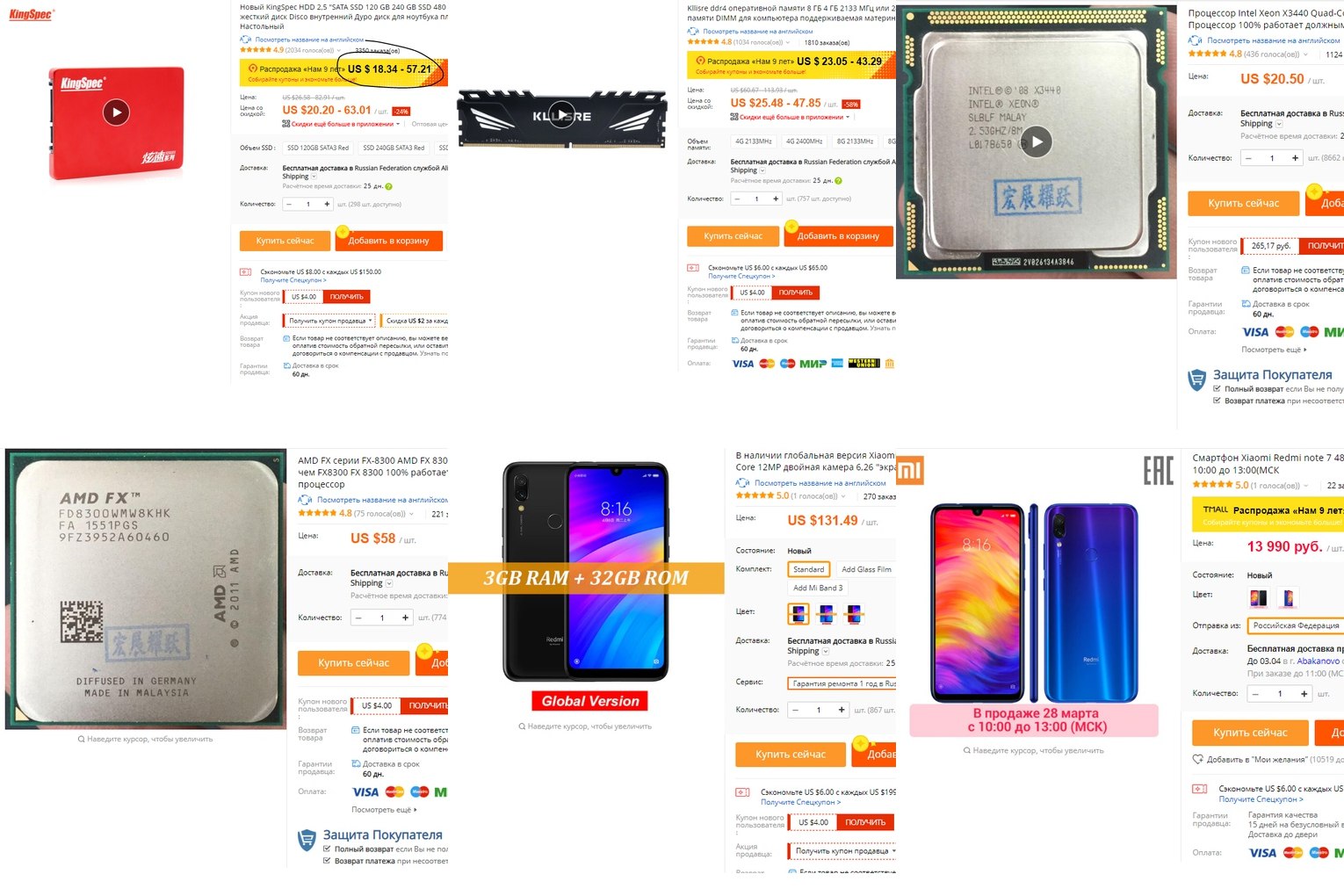Select the Standard bundle option
The image size is (1344, 896).
808,569
